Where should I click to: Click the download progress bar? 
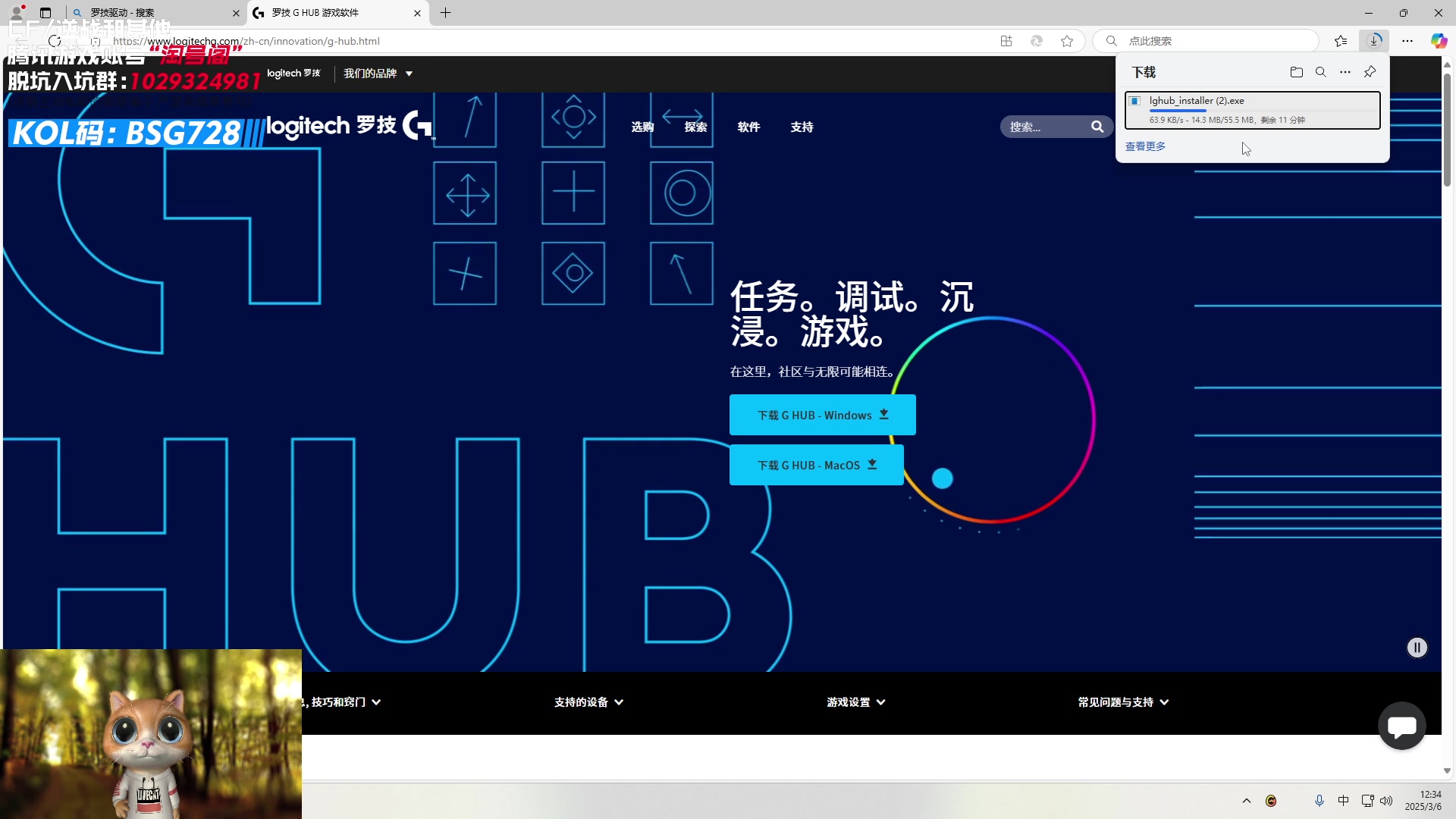[x=1263, y=111]
